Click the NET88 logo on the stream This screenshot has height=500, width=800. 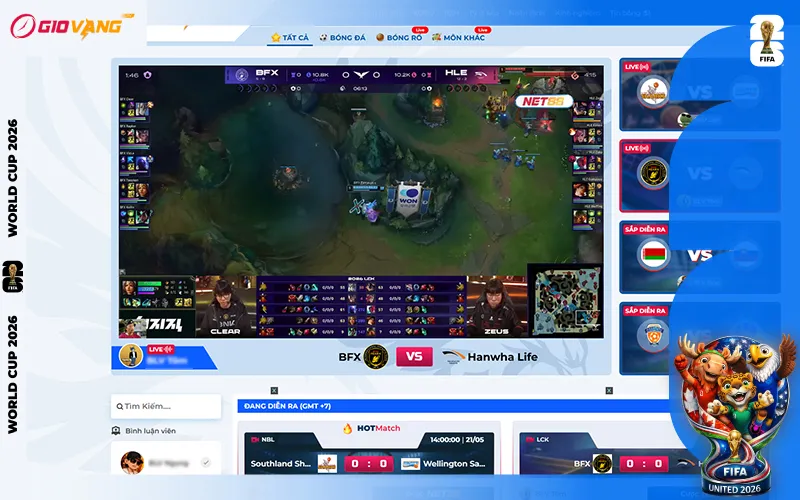[x=544, y=101]
